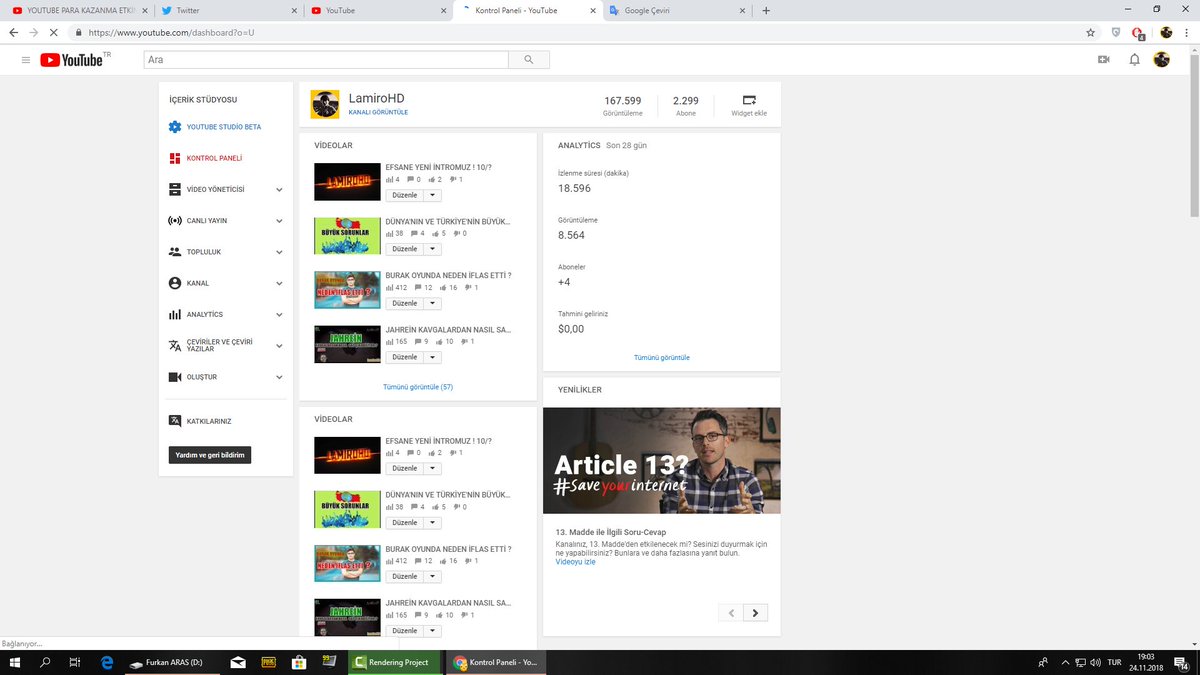The width and height of the screenshot is (1200, 675).
Task: Click the search magnifier button
Action: point(528,60)
